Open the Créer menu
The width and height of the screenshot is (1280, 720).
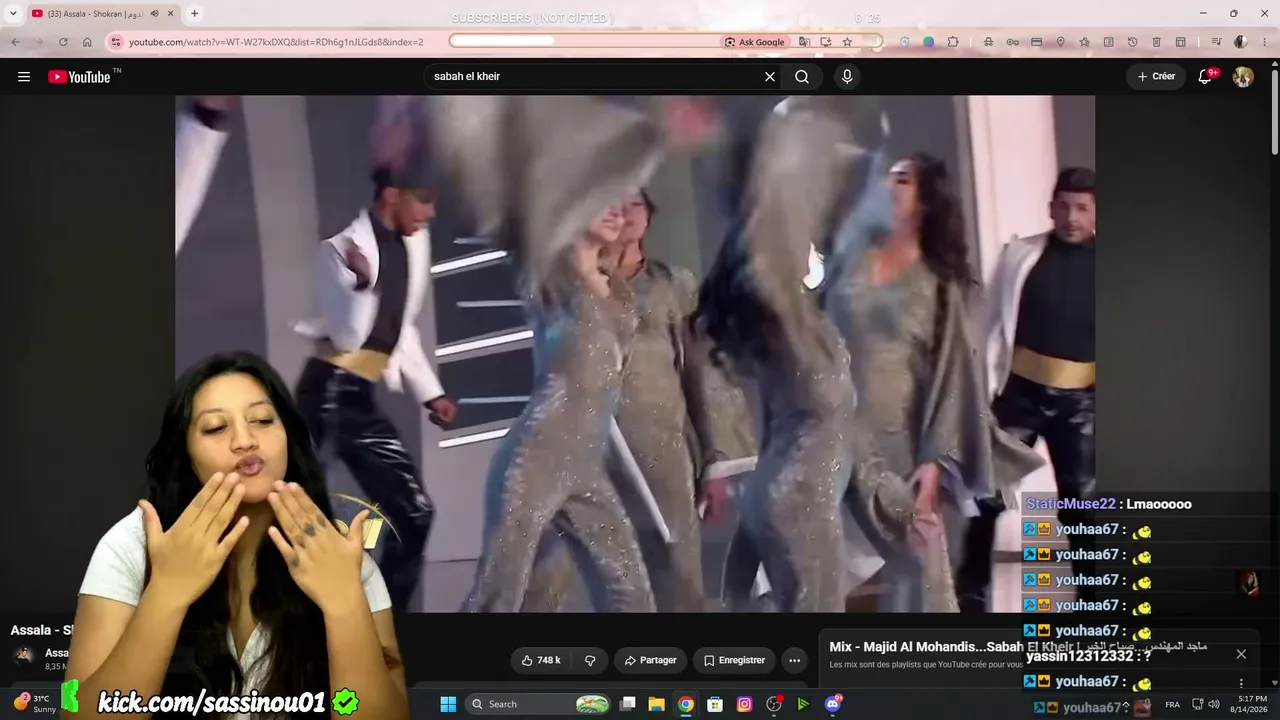1156,77
